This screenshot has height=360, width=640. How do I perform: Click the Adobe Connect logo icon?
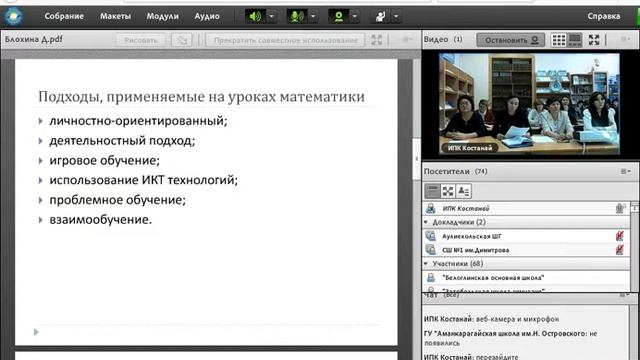(13, 16)
